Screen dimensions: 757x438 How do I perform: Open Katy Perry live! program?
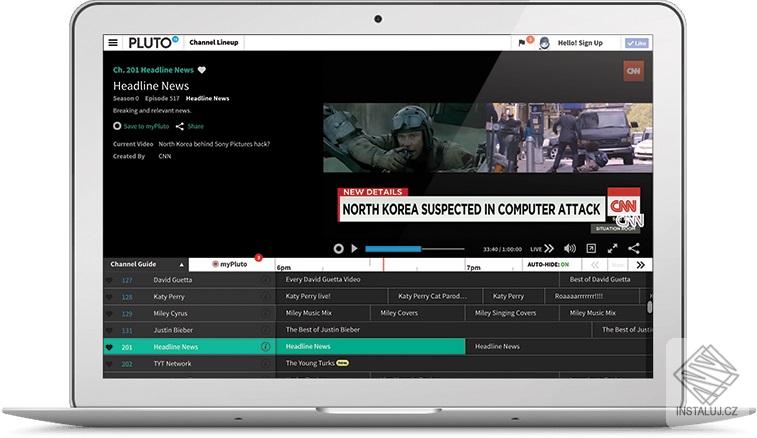pos(332,297)
